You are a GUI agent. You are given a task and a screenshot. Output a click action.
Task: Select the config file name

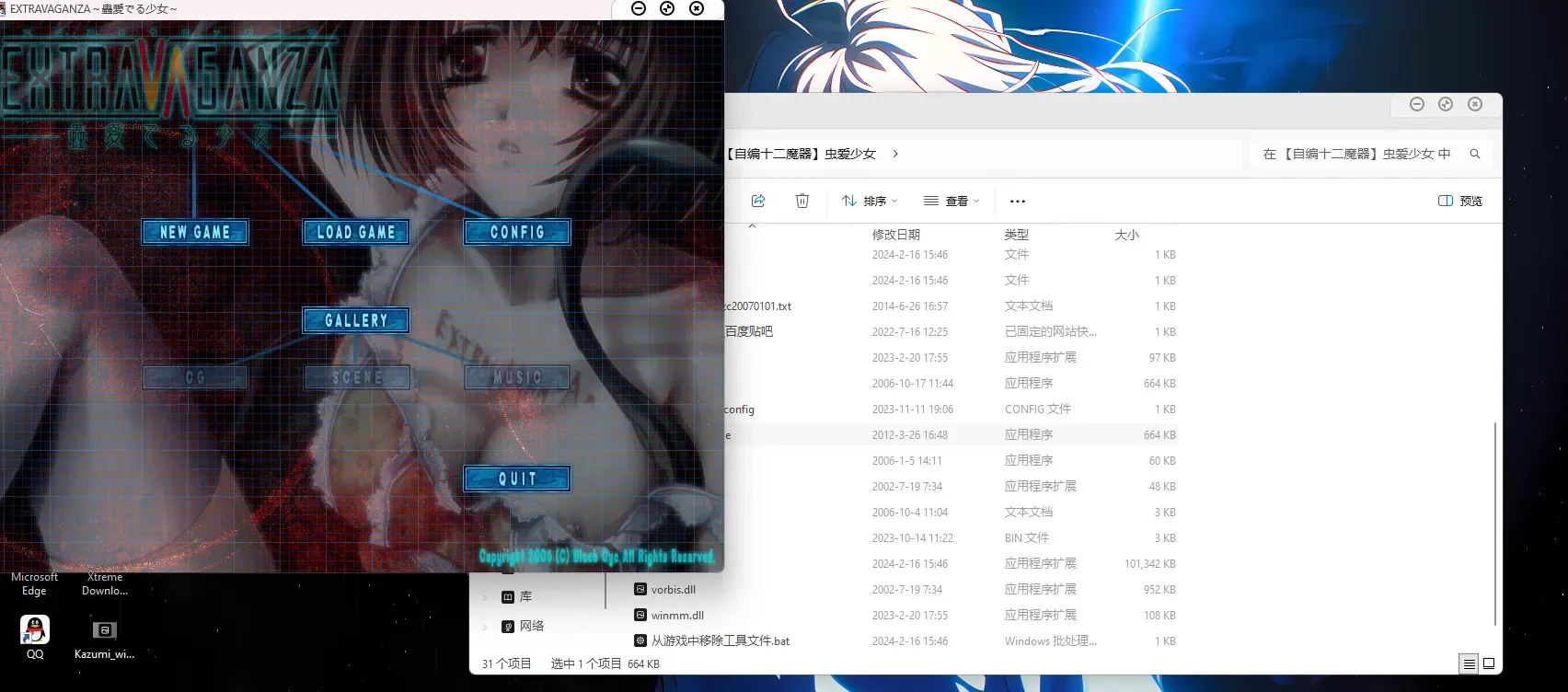click(740, 409)
